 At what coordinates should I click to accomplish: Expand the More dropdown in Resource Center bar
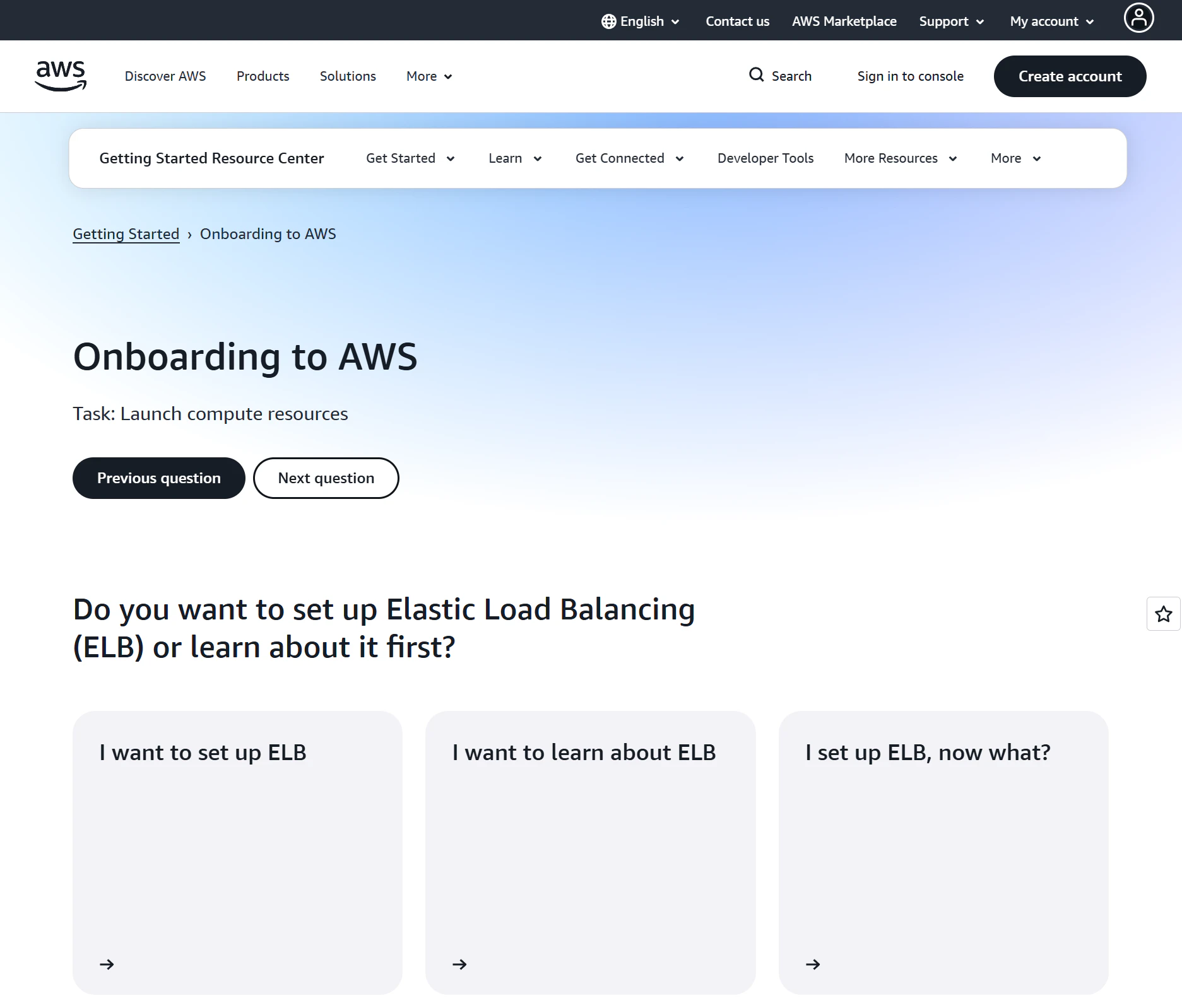pos(1015,158)
